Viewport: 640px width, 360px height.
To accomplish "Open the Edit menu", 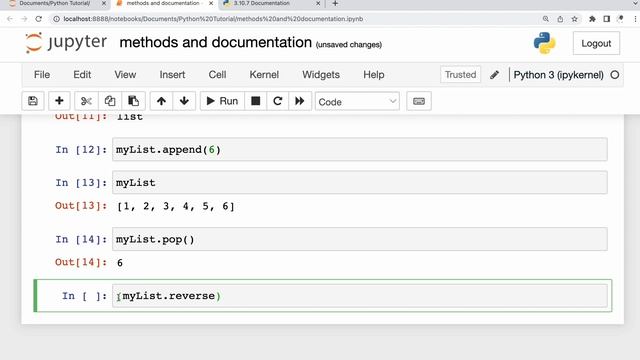I will click(82, 75).
